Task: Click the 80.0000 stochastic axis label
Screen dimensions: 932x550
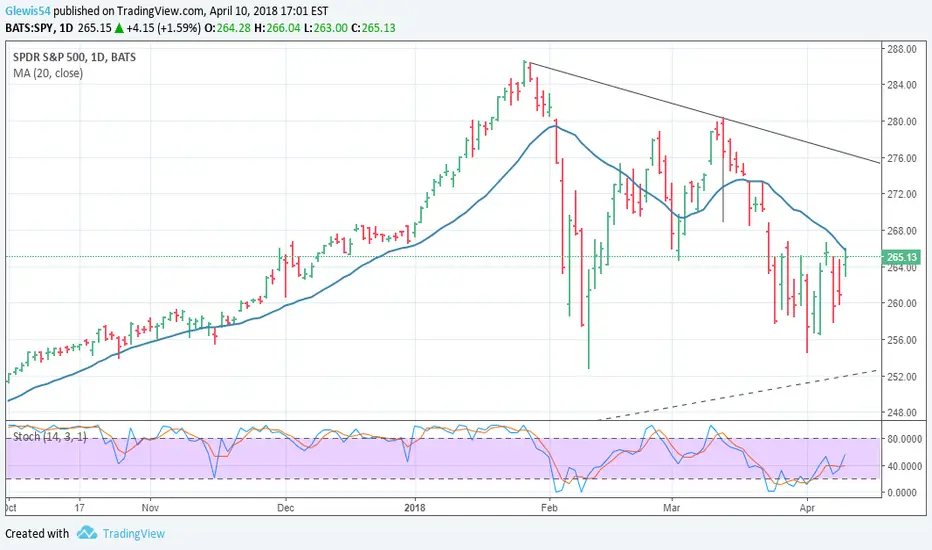Action: [x=904, y=439]
